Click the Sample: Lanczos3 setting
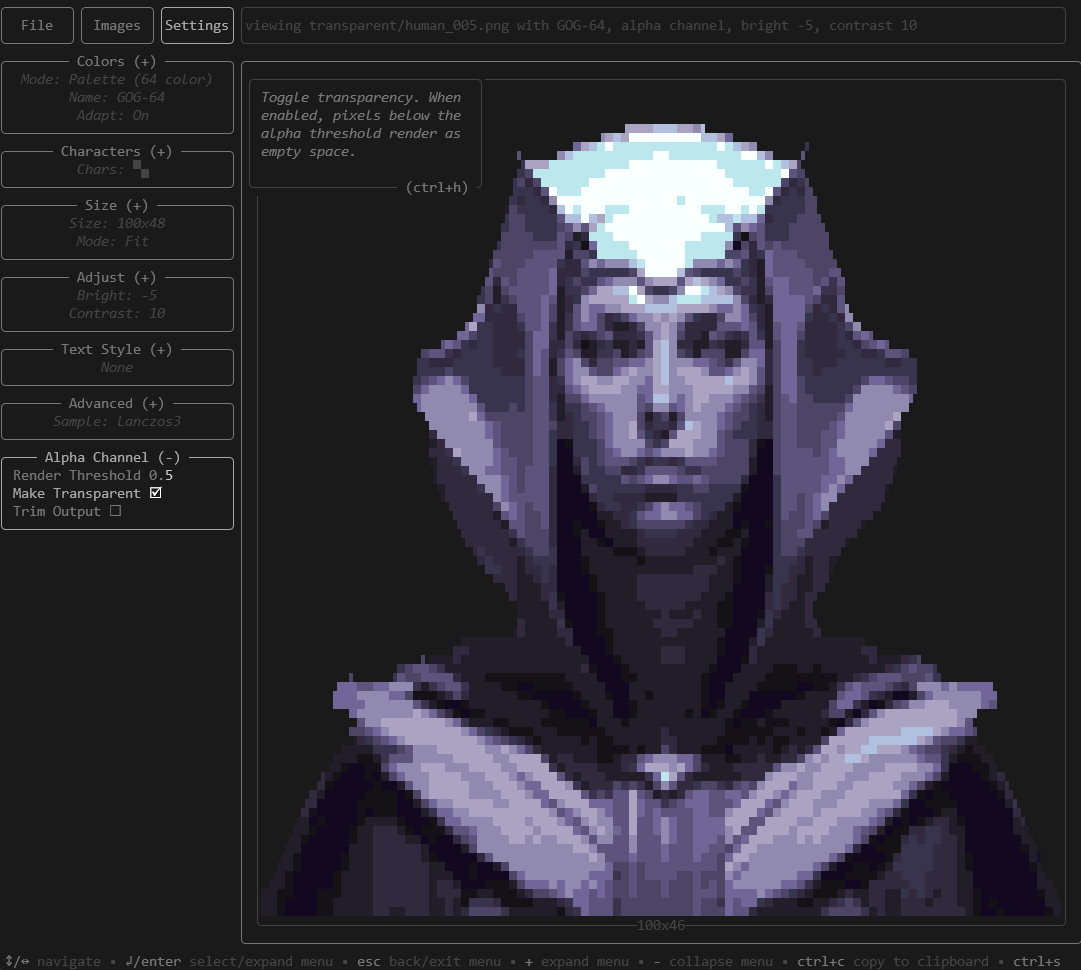This screenshot has width=1081, height=970. click(x=117, y=421)
